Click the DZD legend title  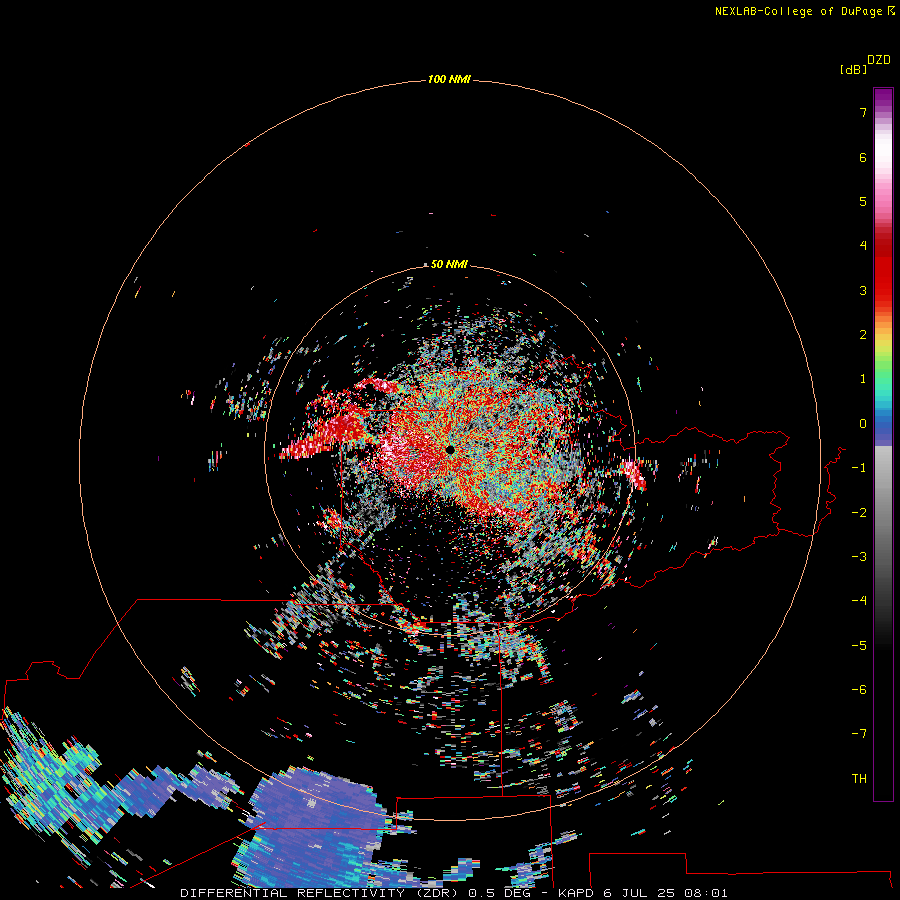point(879,60)
